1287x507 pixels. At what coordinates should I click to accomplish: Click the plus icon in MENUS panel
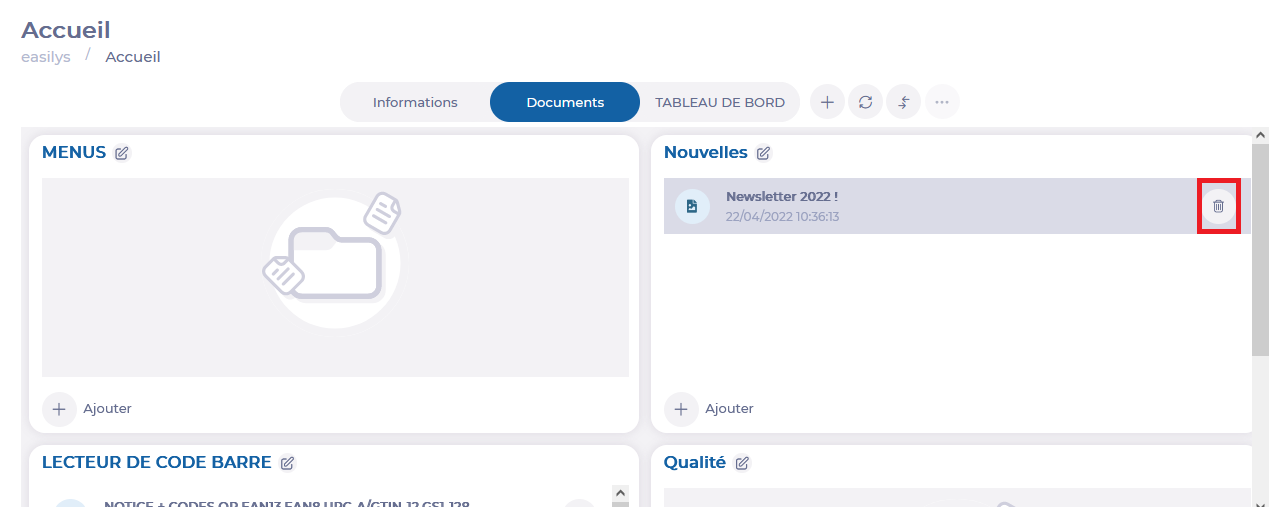click(x=59, y=409)
